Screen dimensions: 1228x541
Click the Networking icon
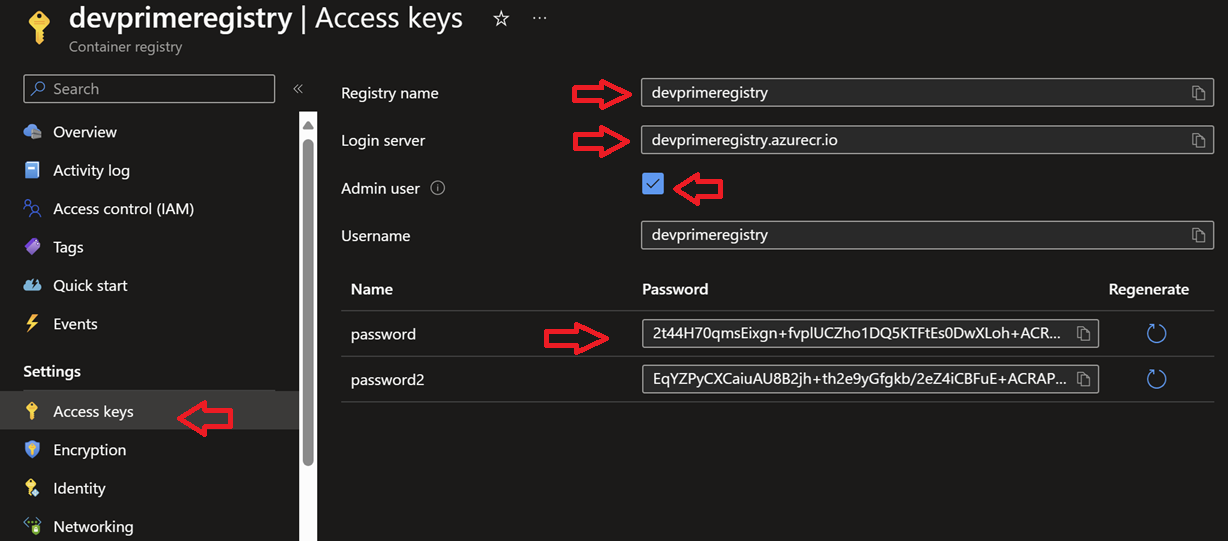click(x=33, y=526)
